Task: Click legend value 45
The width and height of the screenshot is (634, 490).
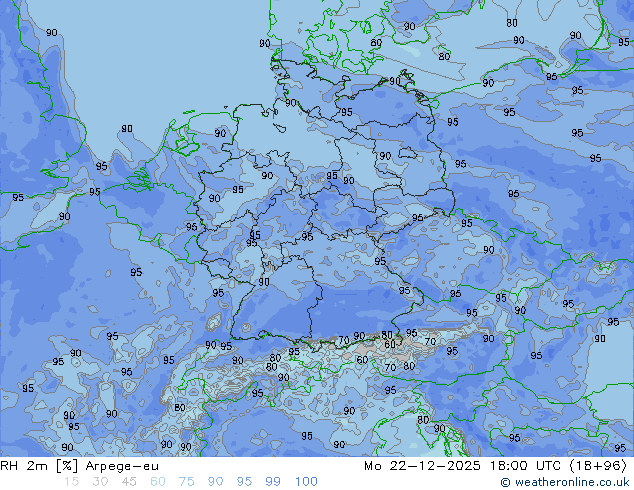Action: click(x=129, y=482)
